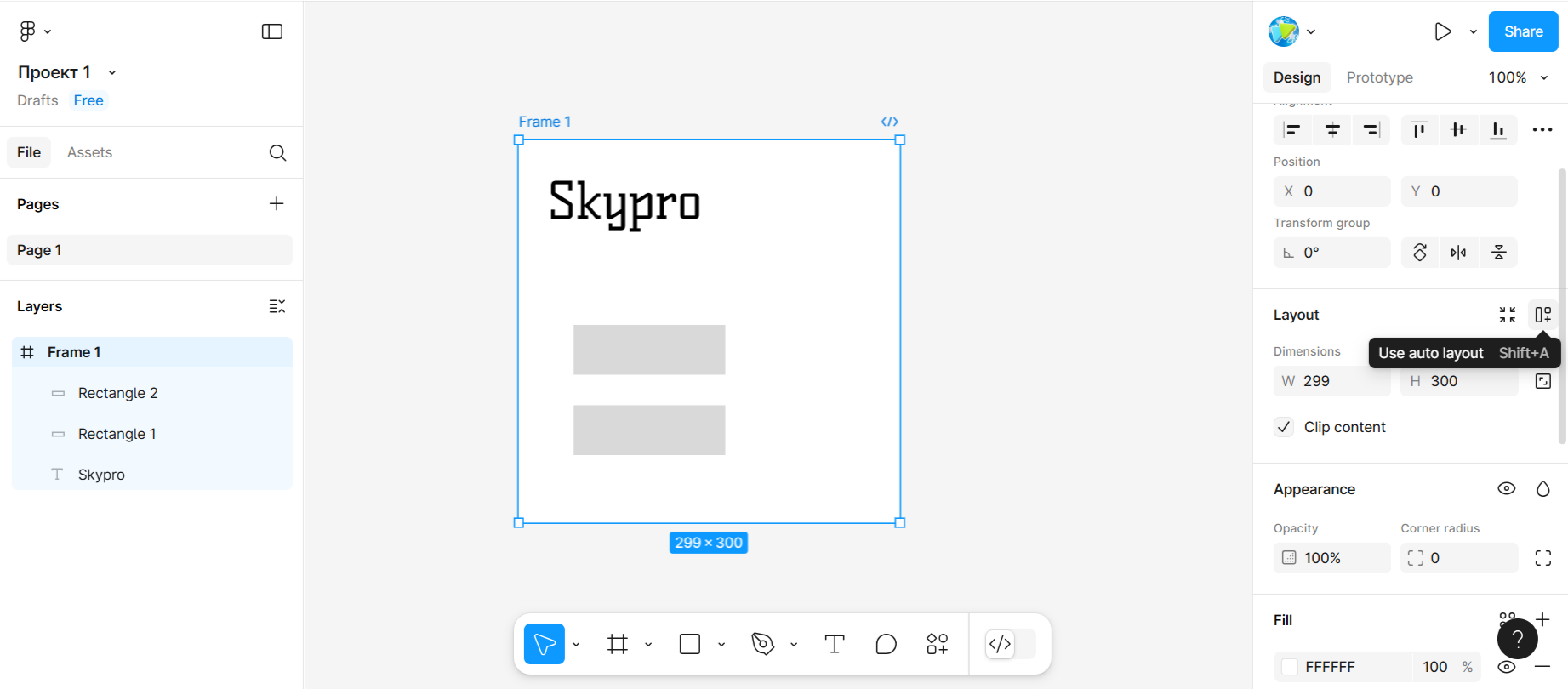1568x689 pixels.
Task: Toggle layer visibility eye in Appearance
Action: coord(1507,489)
